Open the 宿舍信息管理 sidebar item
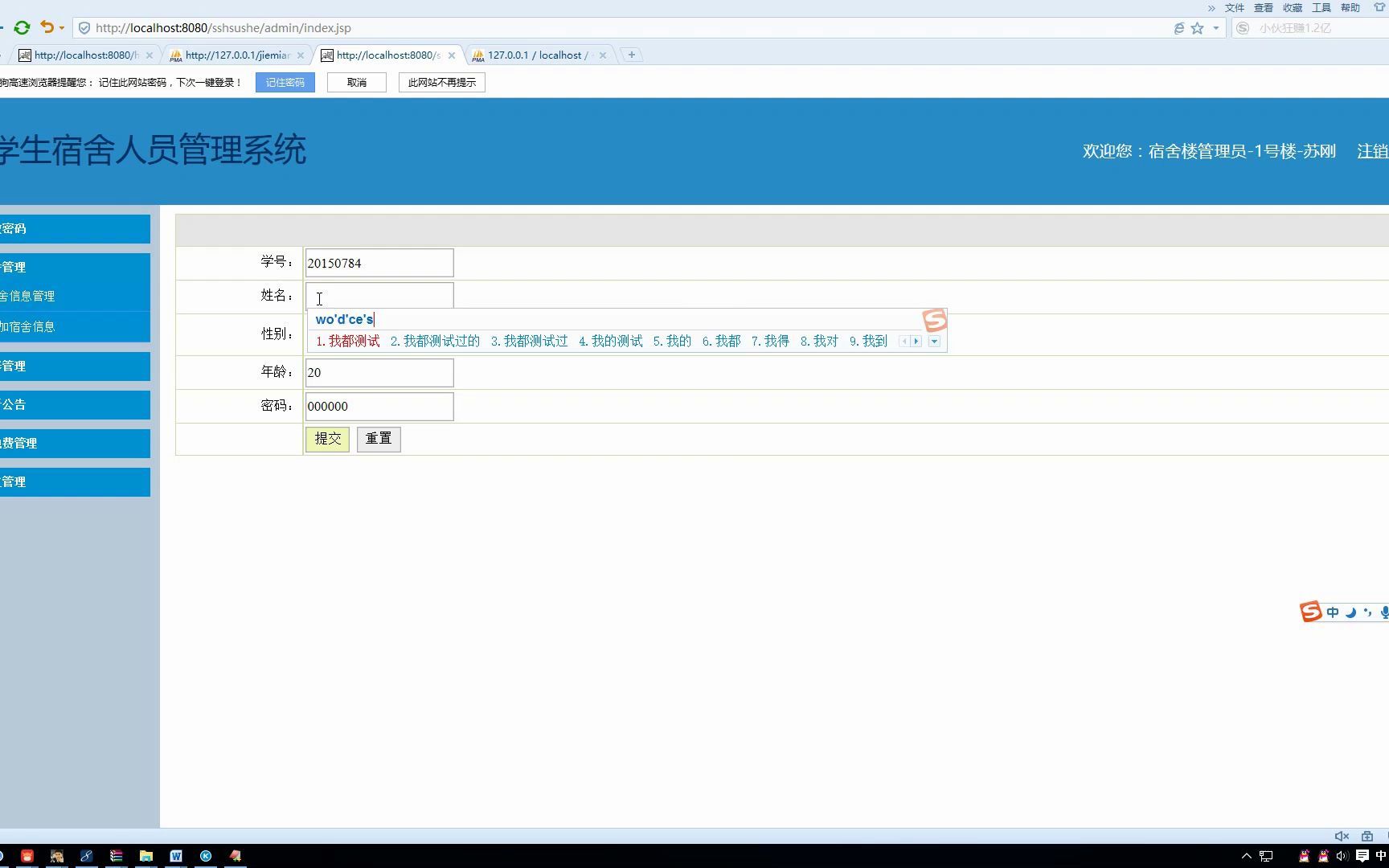The width and height of the screenshot is (1389, 868). point(28,297)
